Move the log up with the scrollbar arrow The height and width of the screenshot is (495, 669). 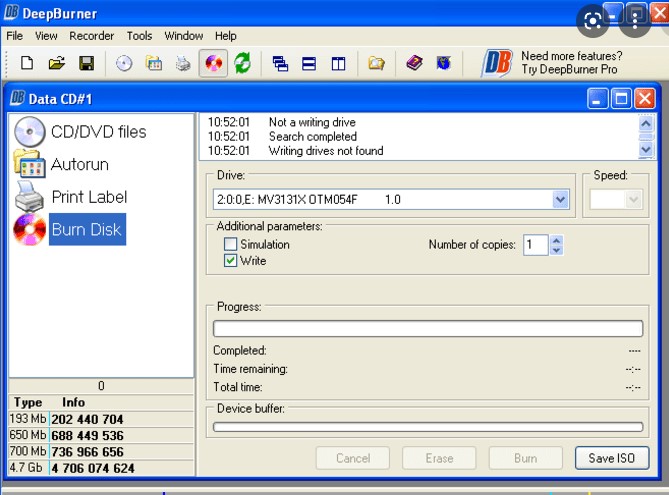[646, 124]
